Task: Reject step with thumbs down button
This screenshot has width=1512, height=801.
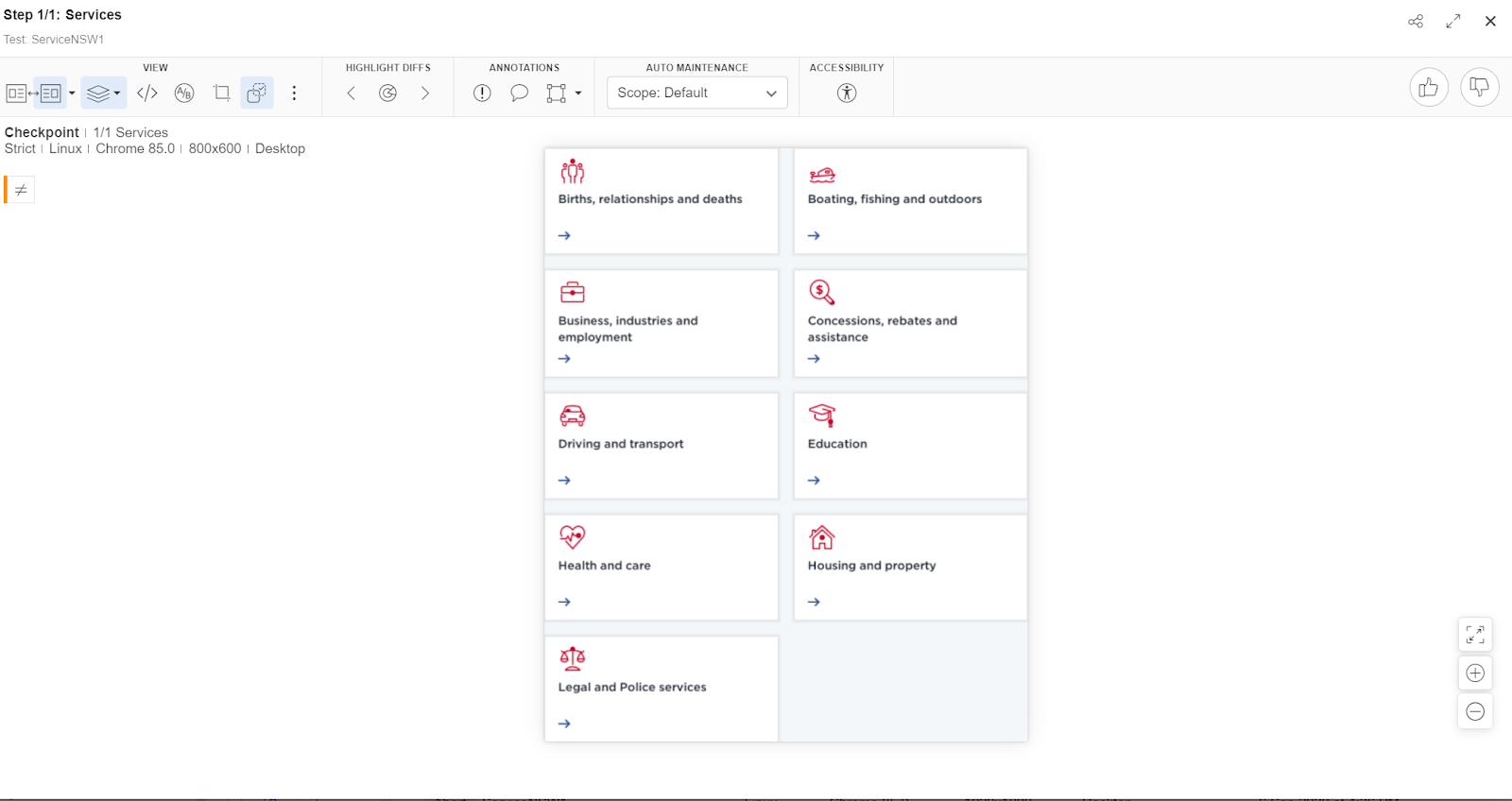Action: click(1479, 88)
